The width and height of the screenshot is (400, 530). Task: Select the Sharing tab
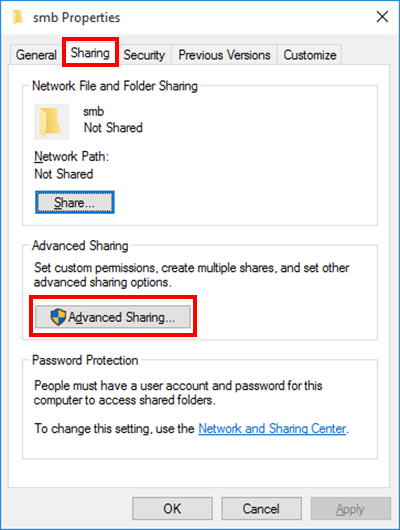[90, 53]
